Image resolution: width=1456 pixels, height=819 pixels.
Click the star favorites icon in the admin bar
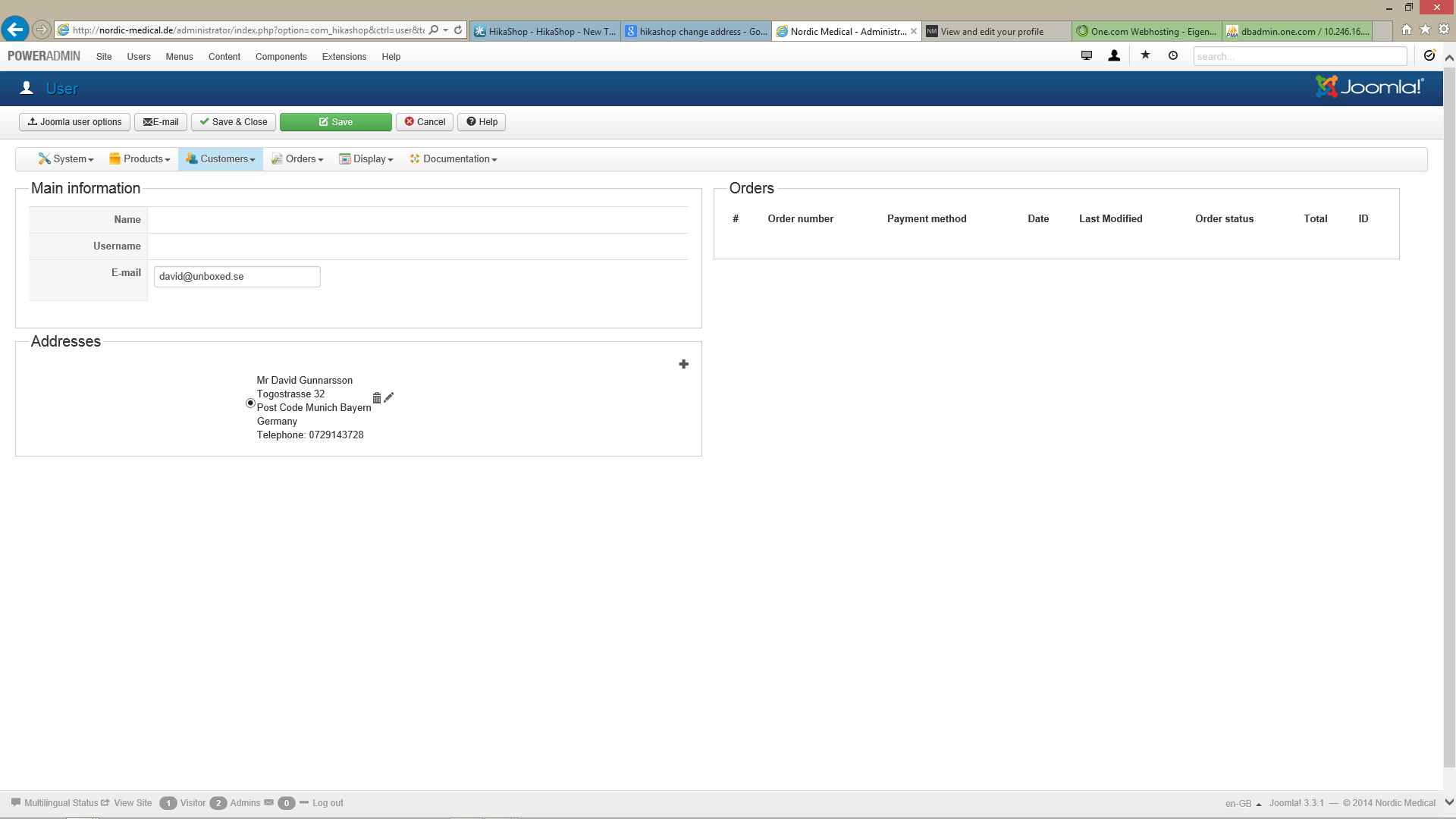1145,55
